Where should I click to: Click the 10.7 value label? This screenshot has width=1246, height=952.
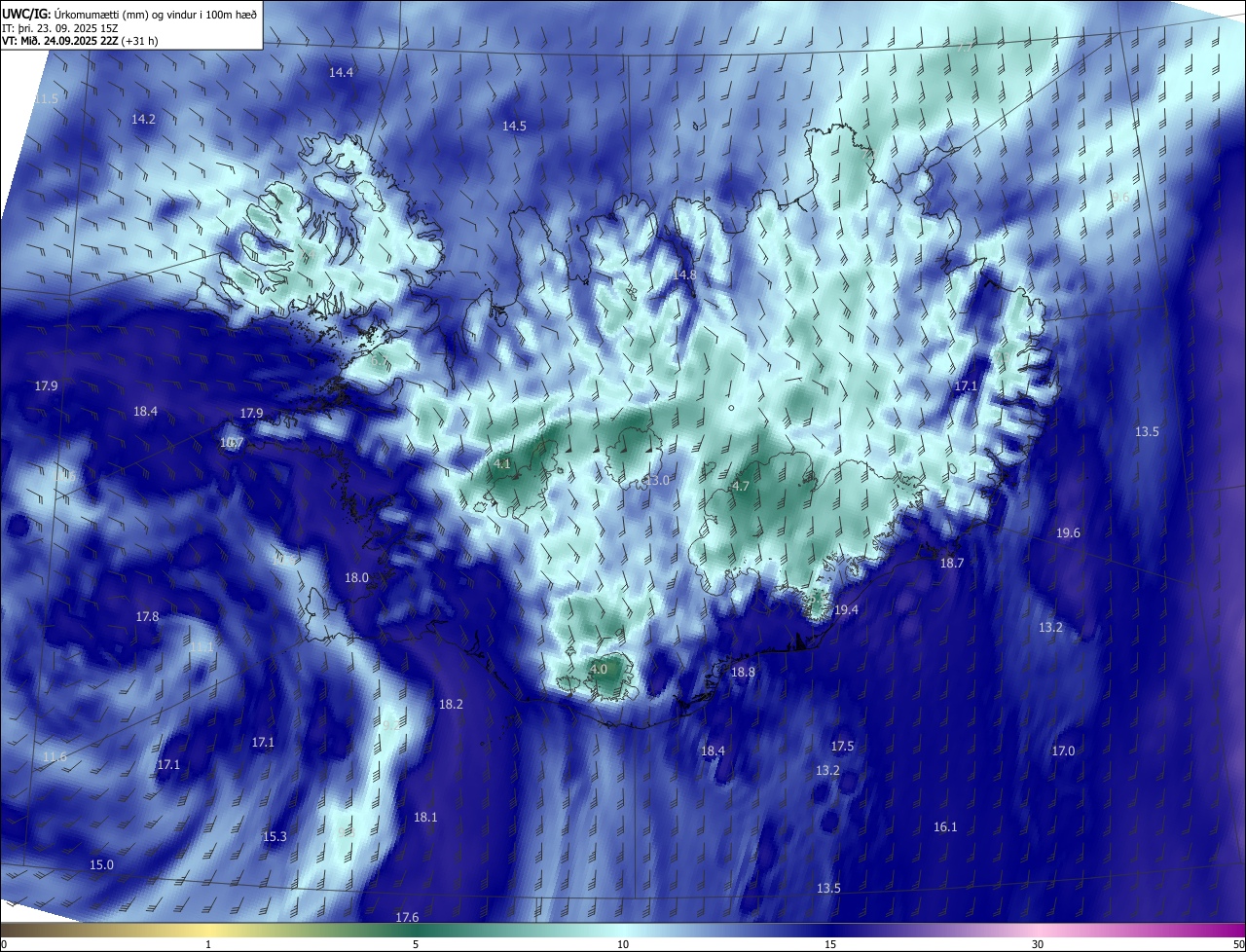click(231, 443)
